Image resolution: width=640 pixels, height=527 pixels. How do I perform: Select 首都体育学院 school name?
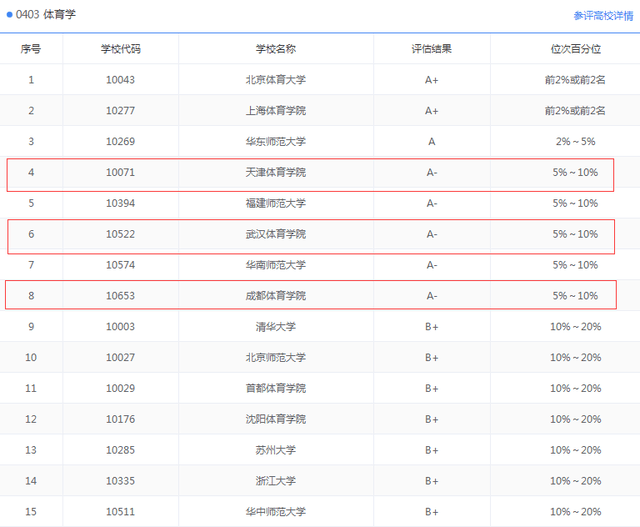point(276,388)
